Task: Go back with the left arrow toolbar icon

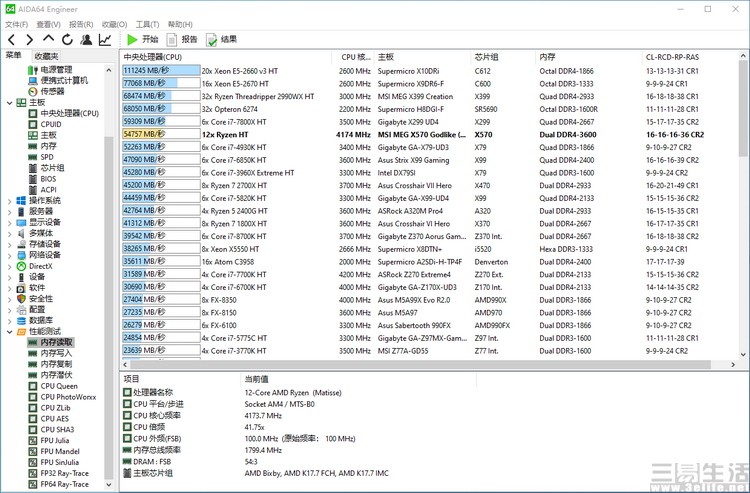Action: click(12, 40)
